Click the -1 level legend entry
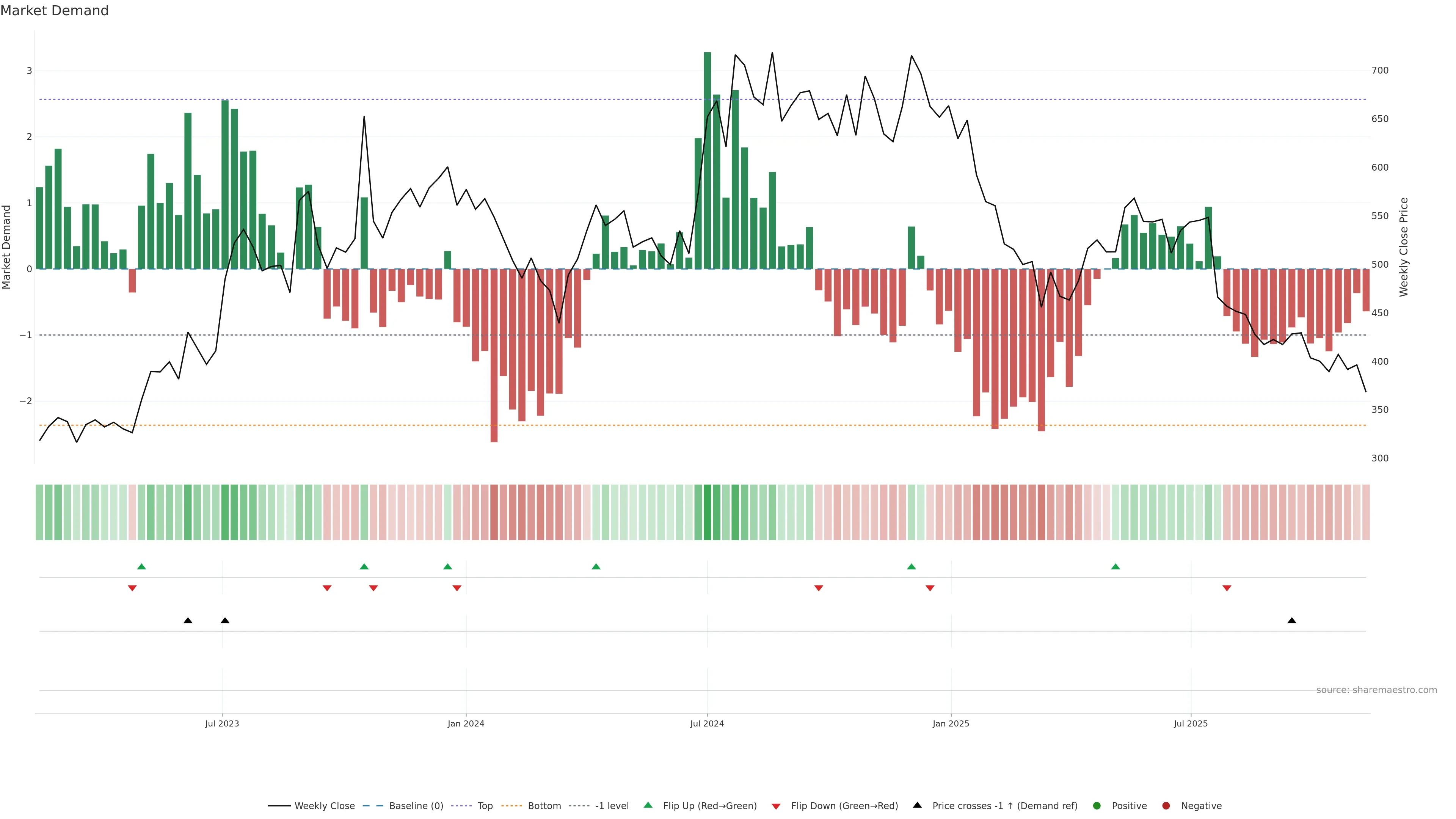The height and width of the screenshot is (819, 1456). pos(612,806)
